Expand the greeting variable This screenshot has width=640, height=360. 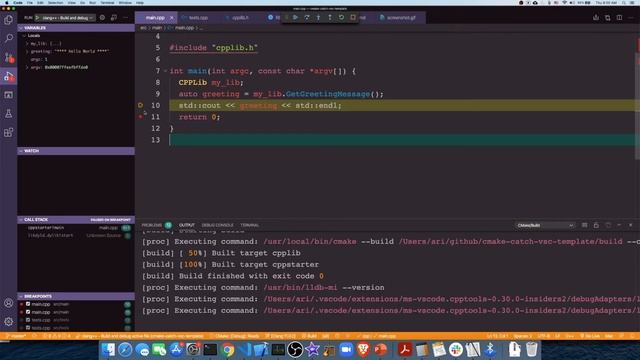[x=27, y=51]
